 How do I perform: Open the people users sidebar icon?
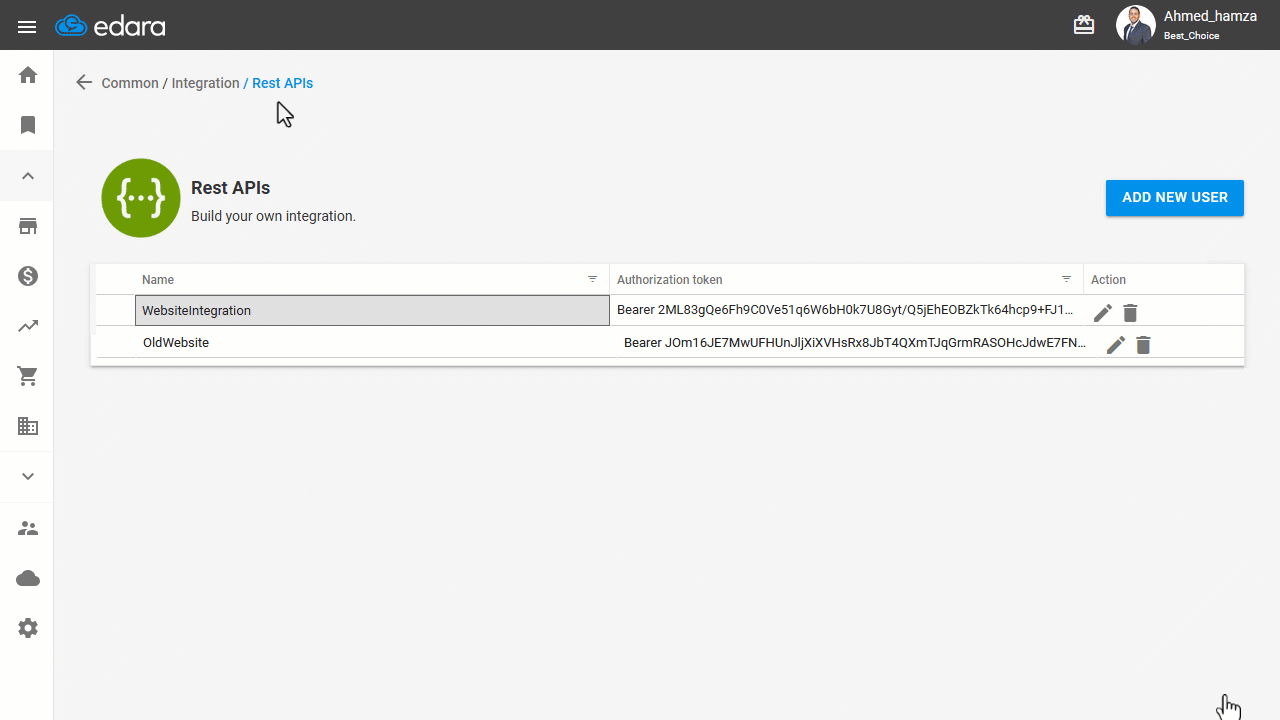[x=28, y=528]
